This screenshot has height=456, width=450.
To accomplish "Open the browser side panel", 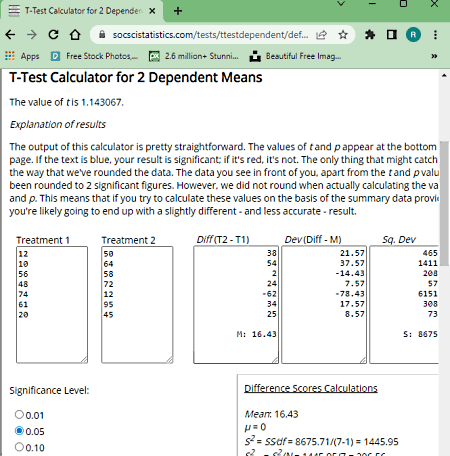I will [x=392, y=35].
